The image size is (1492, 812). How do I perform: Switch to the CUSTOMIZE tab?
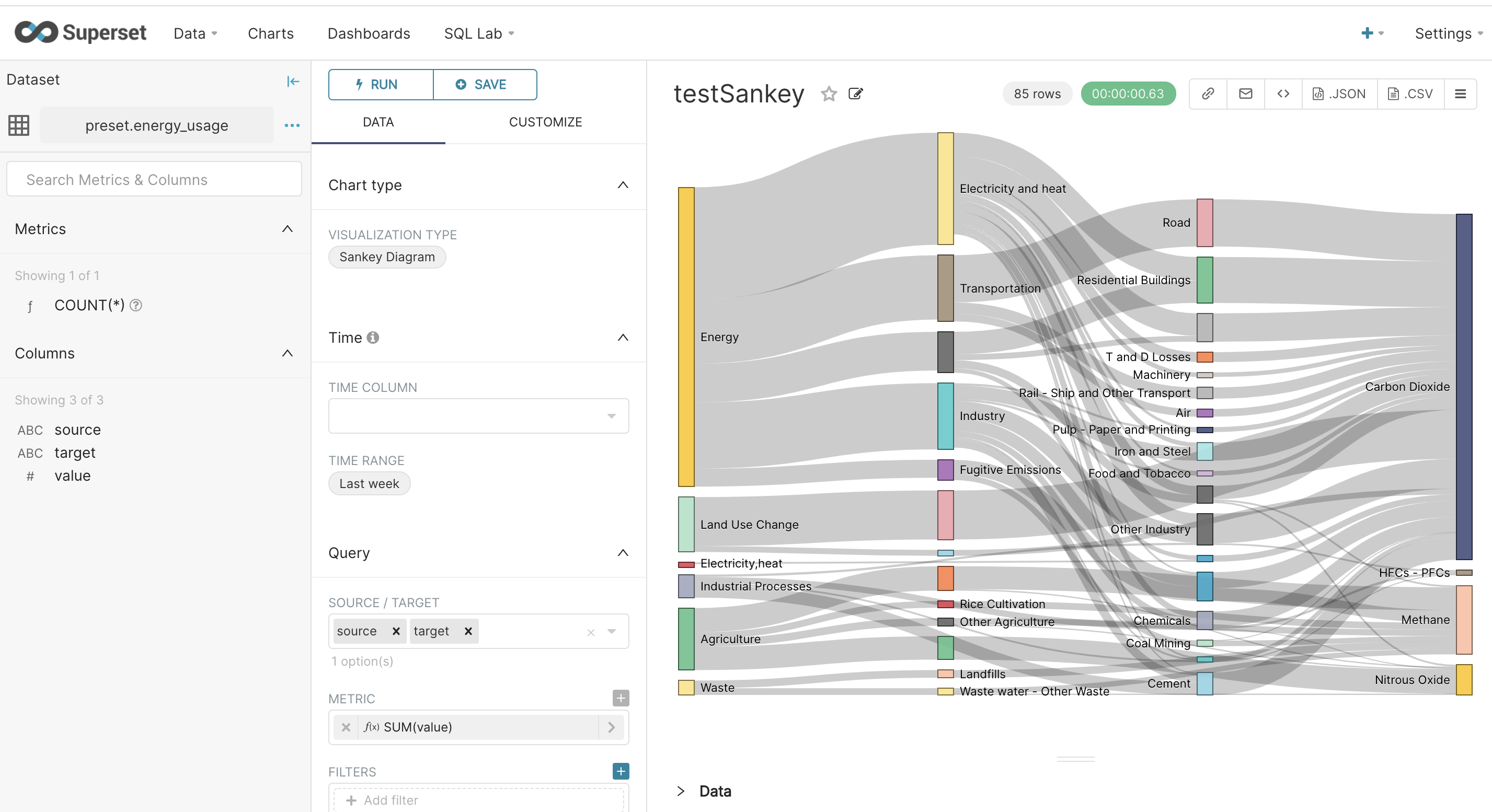click(x=545, y=122)
